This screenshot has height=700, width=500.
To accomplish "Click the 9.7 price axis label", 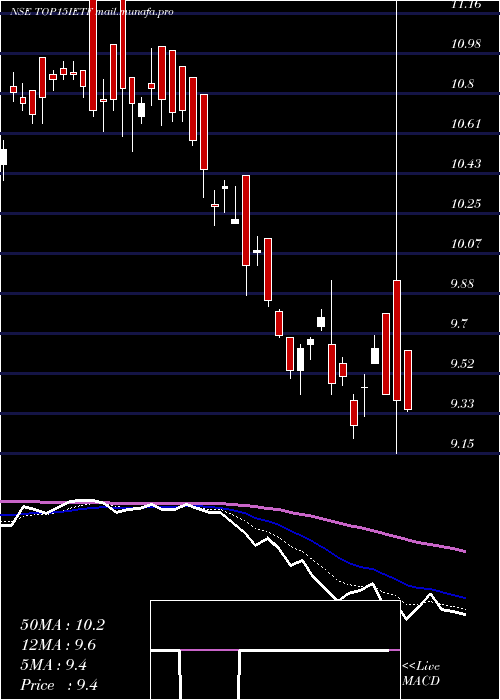I will 459,324.
